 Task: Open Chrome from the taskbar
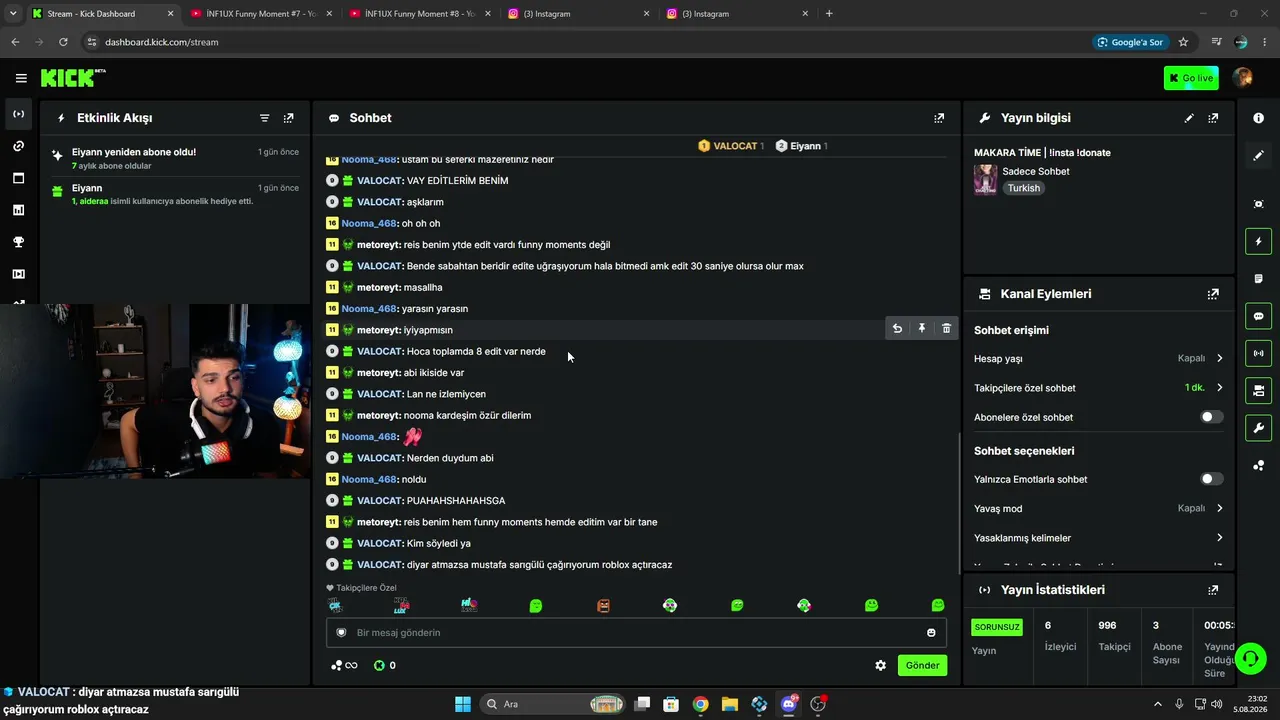tap(700, 704)
